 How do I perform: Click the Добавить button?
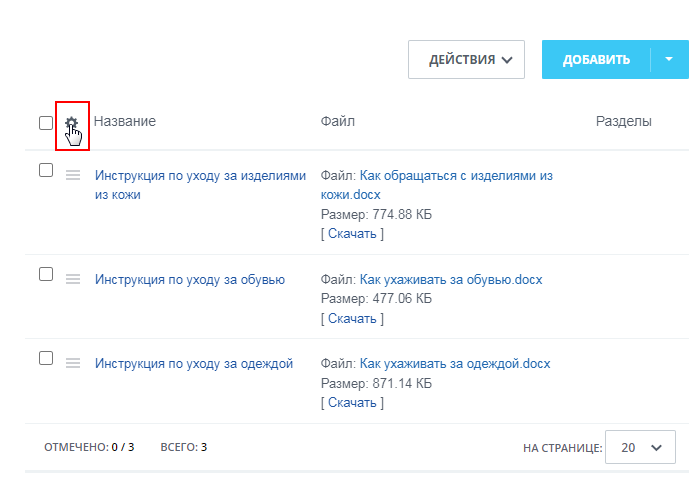(596, 60)
